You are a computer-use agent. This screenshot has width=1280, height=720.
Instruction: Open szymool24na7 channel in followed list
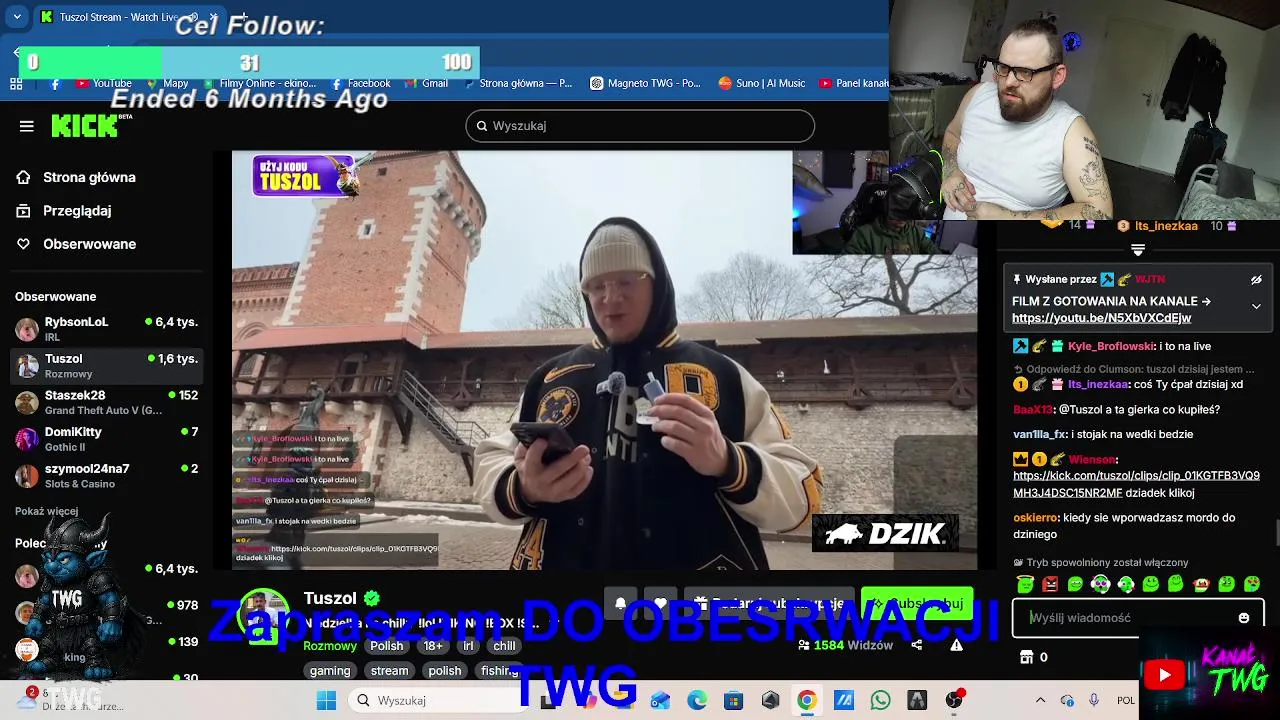[x=106, y=476]
